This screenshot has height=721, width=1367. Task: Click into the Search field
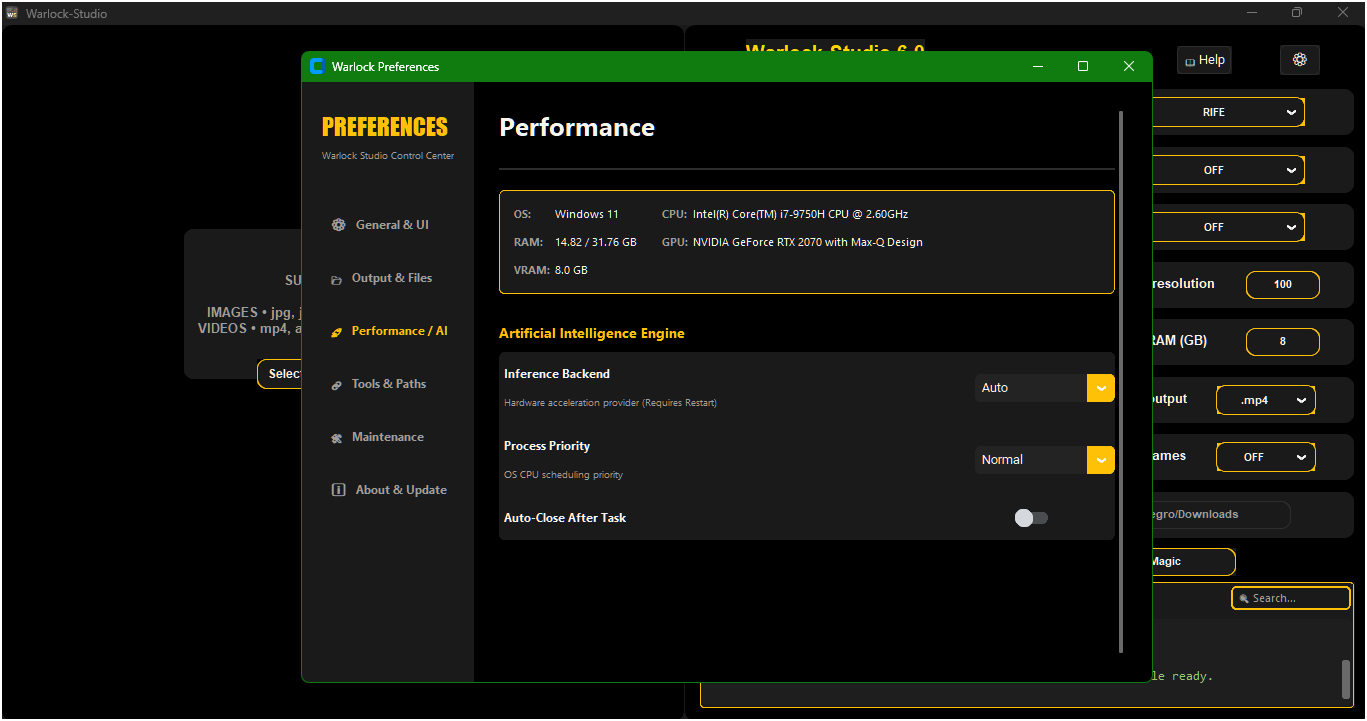click(1291, 598)
